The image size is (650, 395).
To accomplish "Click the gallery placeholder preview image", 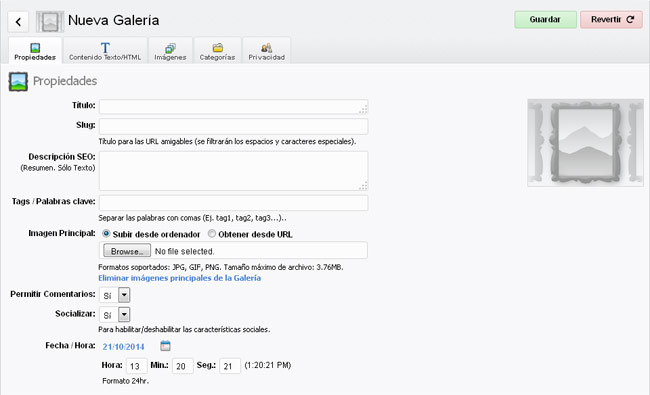I will [585, 143].
